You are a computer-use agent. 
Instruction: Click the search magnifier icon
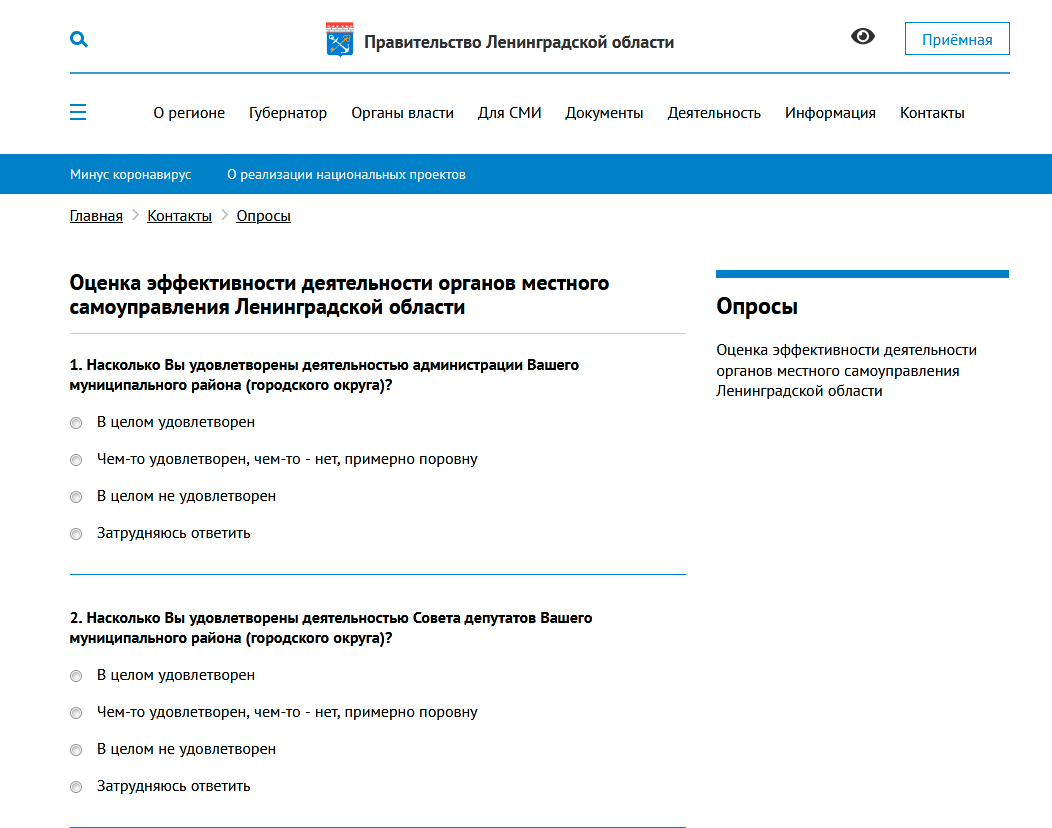(79, 39)
